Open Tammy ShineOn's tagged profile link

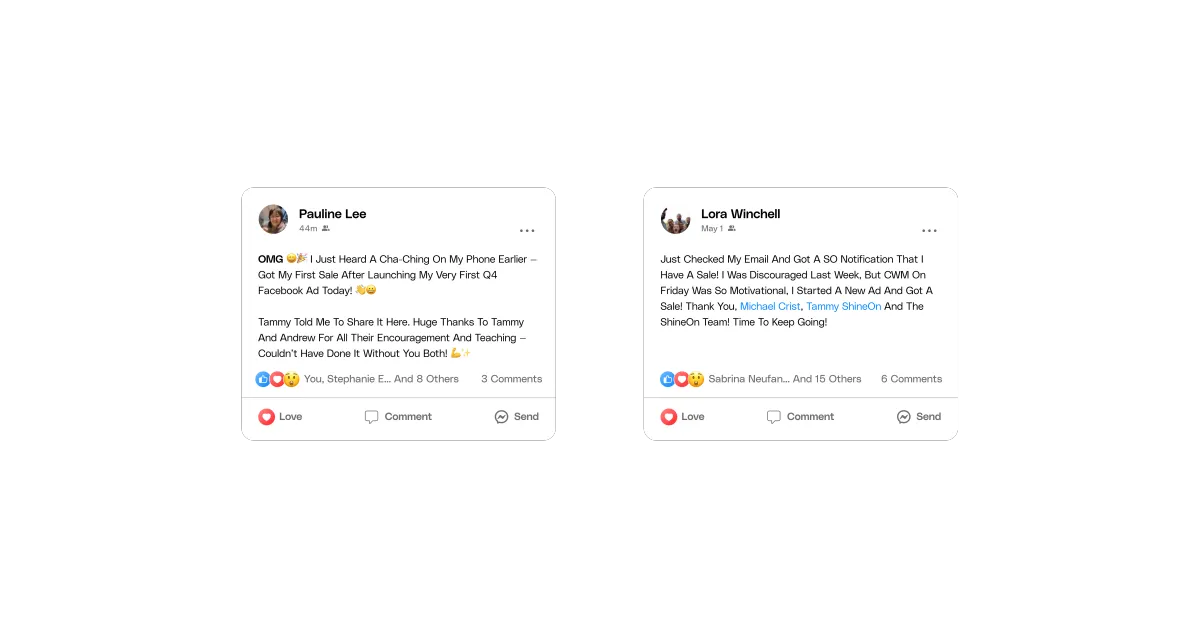coord(844,306)
